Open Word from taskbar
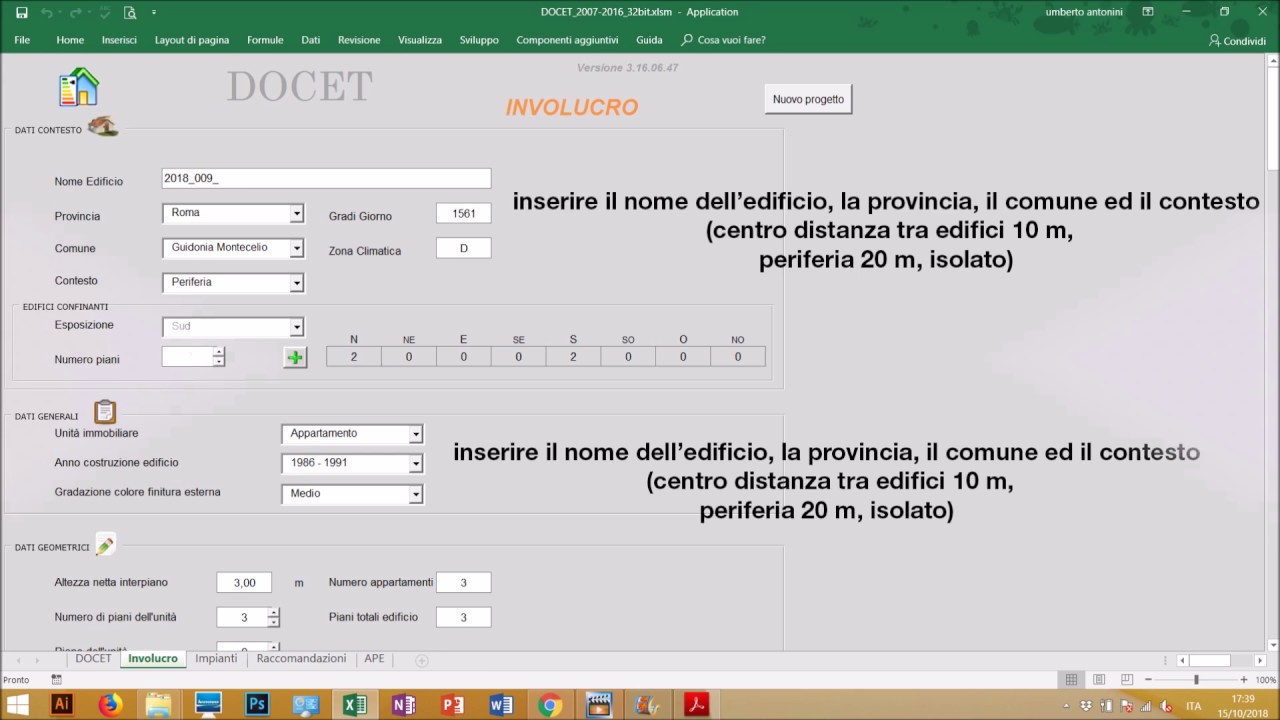1280x720 pixels. 501,704
